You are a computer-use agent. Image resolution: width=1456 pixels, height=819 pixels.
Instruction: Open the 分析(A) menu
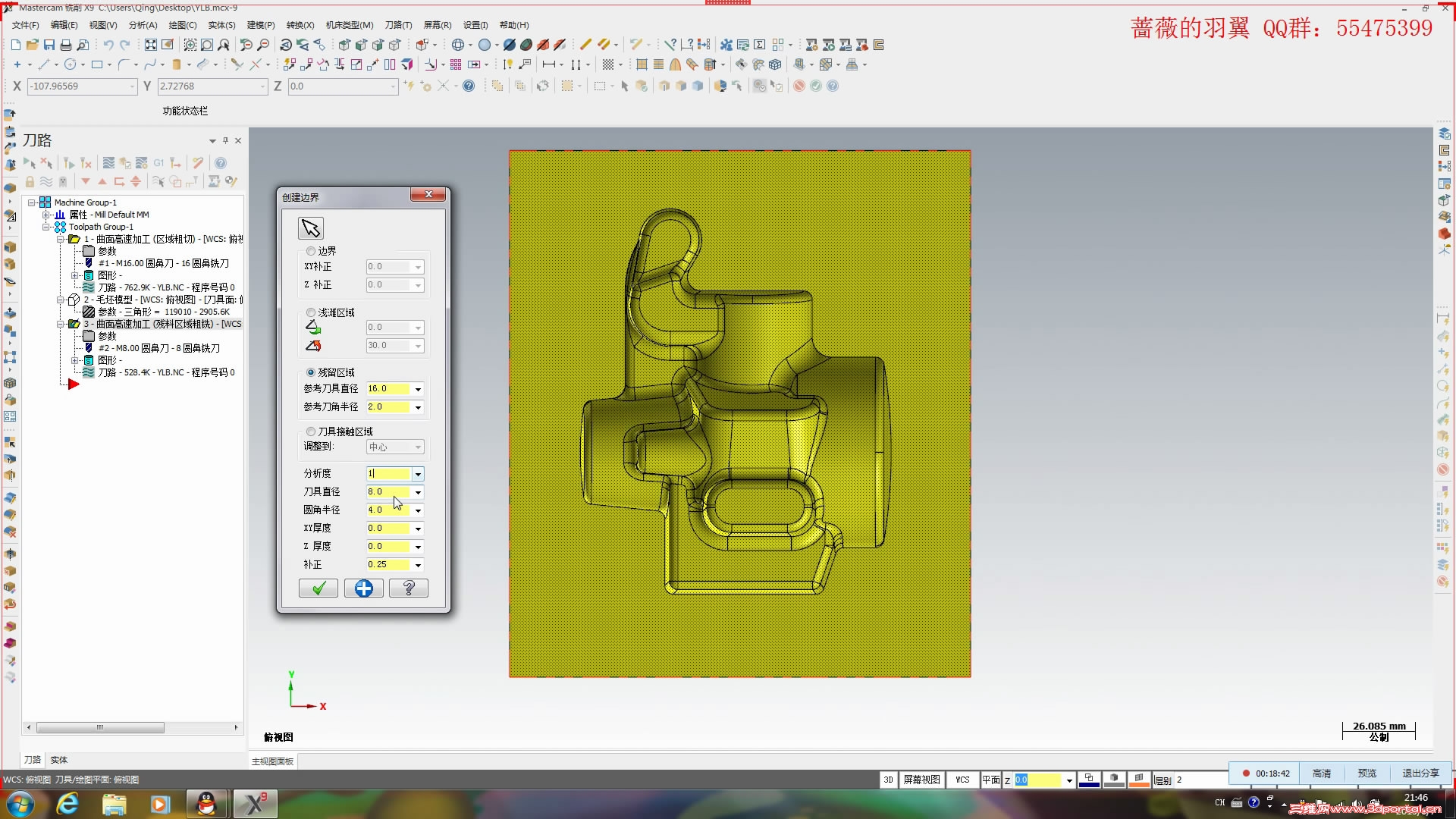[143, 25]
